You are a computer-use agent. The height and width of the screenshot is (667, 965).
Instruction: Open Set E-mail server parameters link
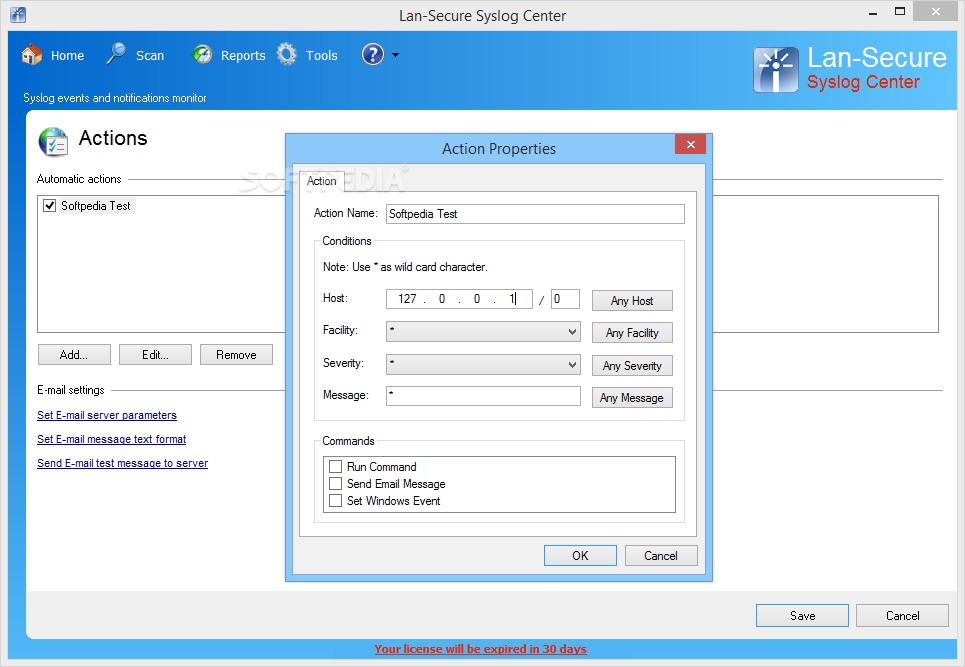point(107,415)
